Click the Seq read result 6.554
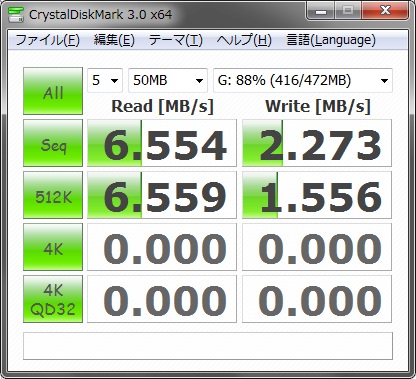 (x=162, y=143)
